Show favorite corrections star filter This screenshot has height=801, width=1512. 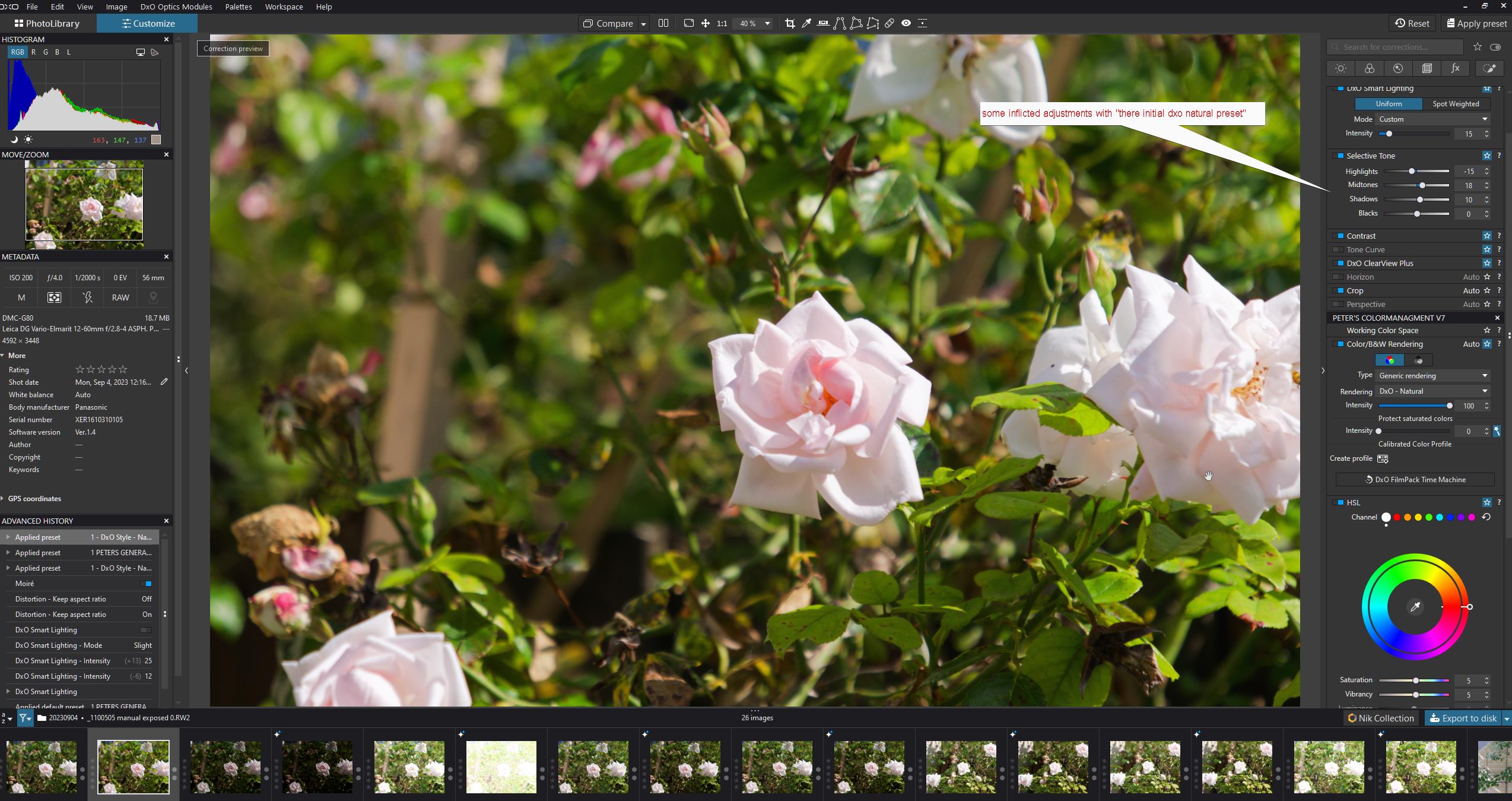click(1478, 47)
